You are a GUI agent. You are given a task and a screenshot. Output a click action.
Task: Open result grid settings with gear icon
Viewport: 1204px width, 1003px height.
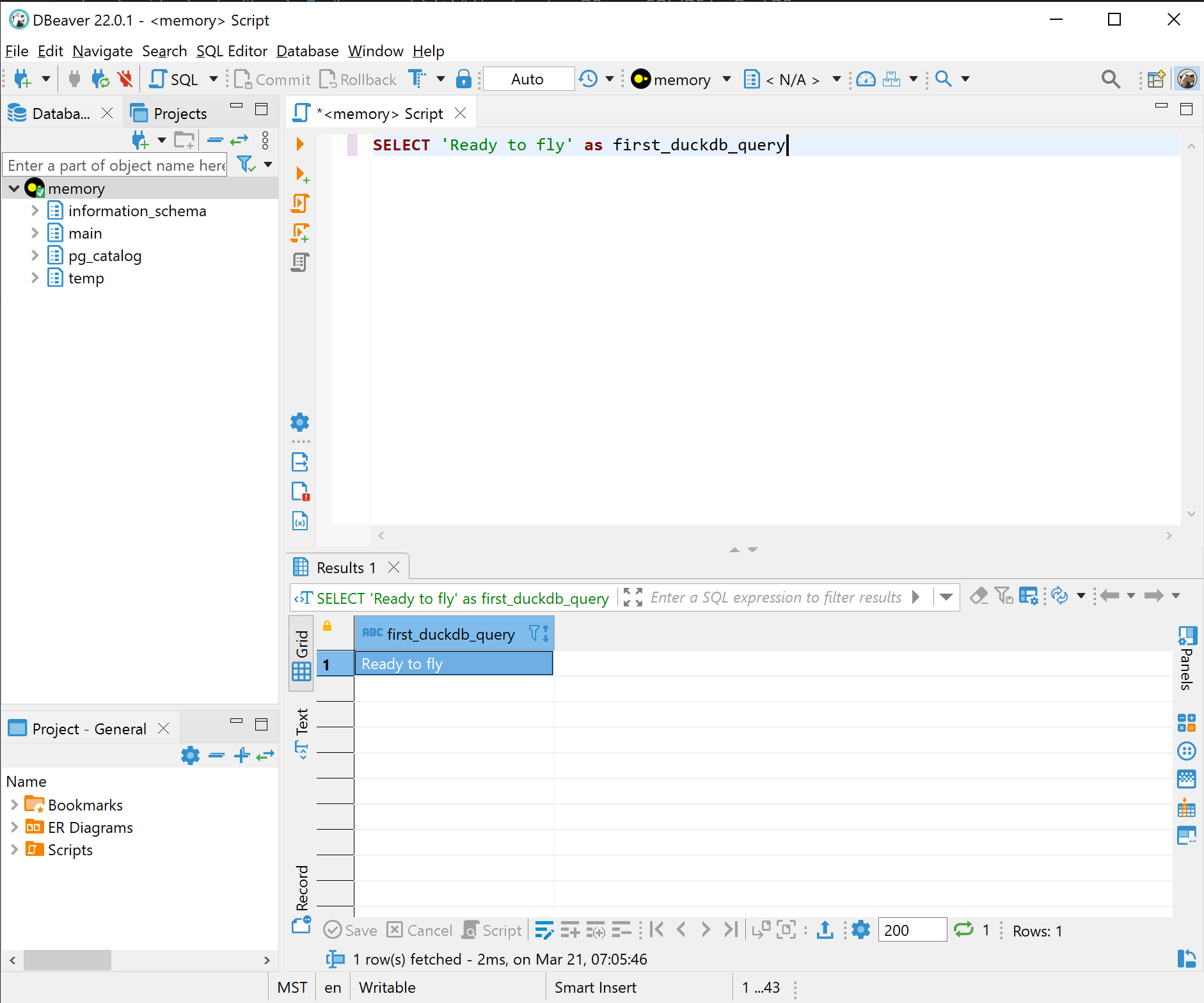pyautogui.click(x=860, y=929)
